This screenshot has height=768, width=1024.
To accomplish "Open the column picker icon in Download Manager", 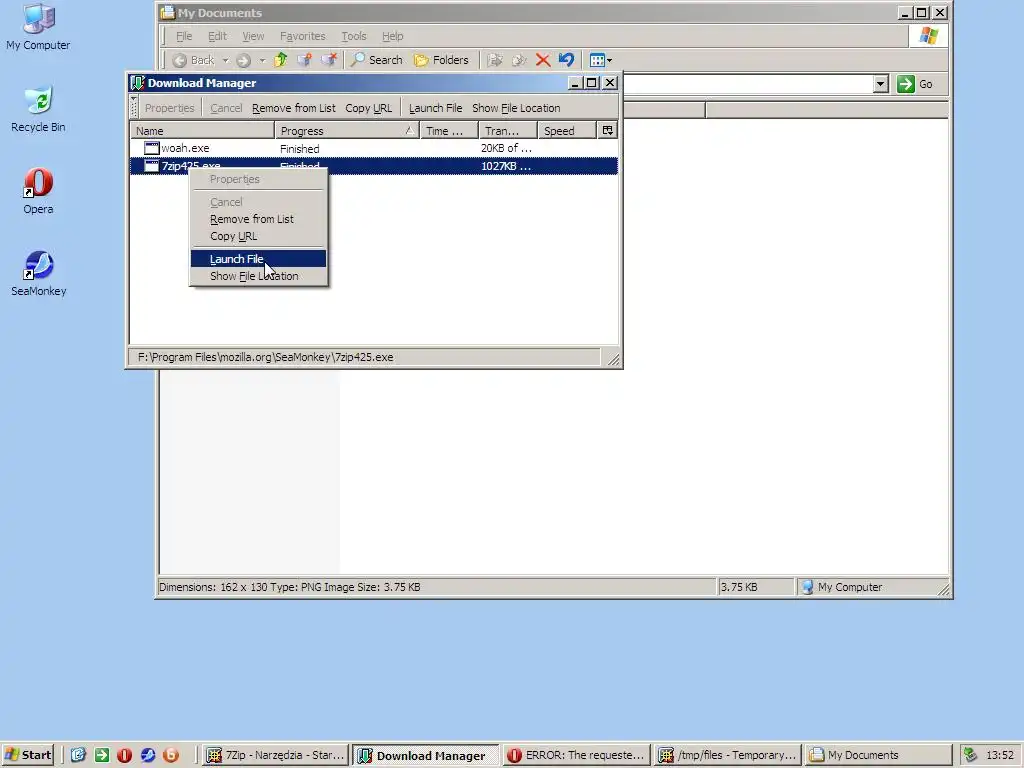I will (x=607, y=131).
